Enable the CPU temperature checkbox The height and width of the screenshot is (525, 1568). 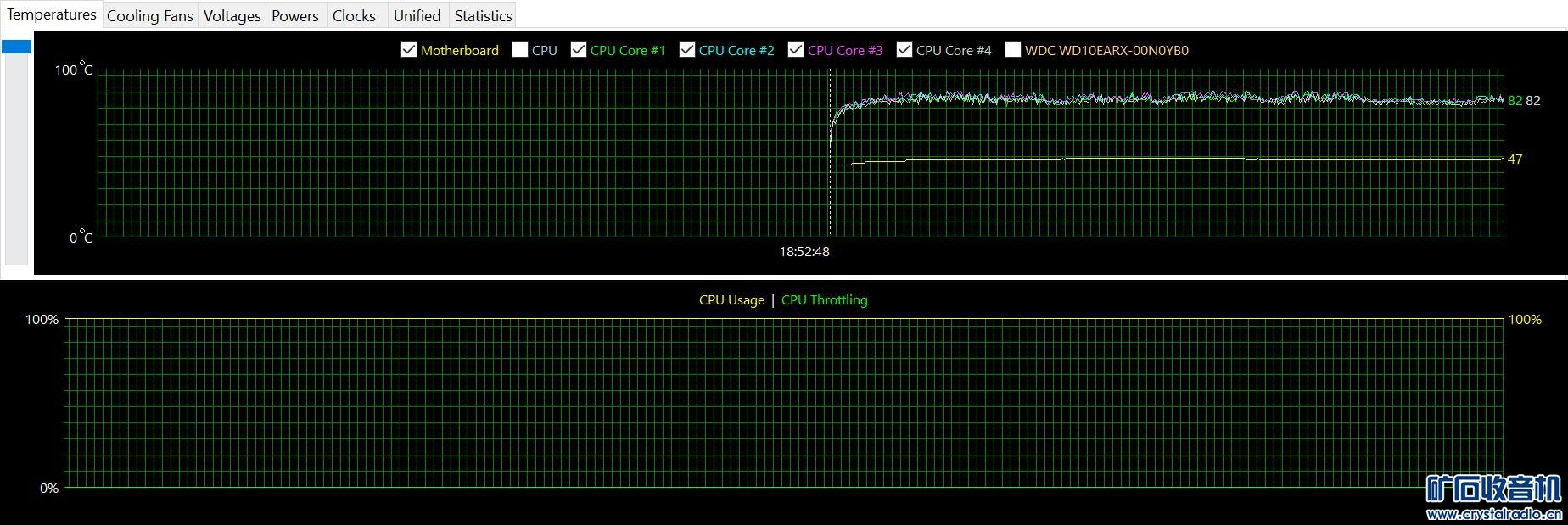(520, 50)
